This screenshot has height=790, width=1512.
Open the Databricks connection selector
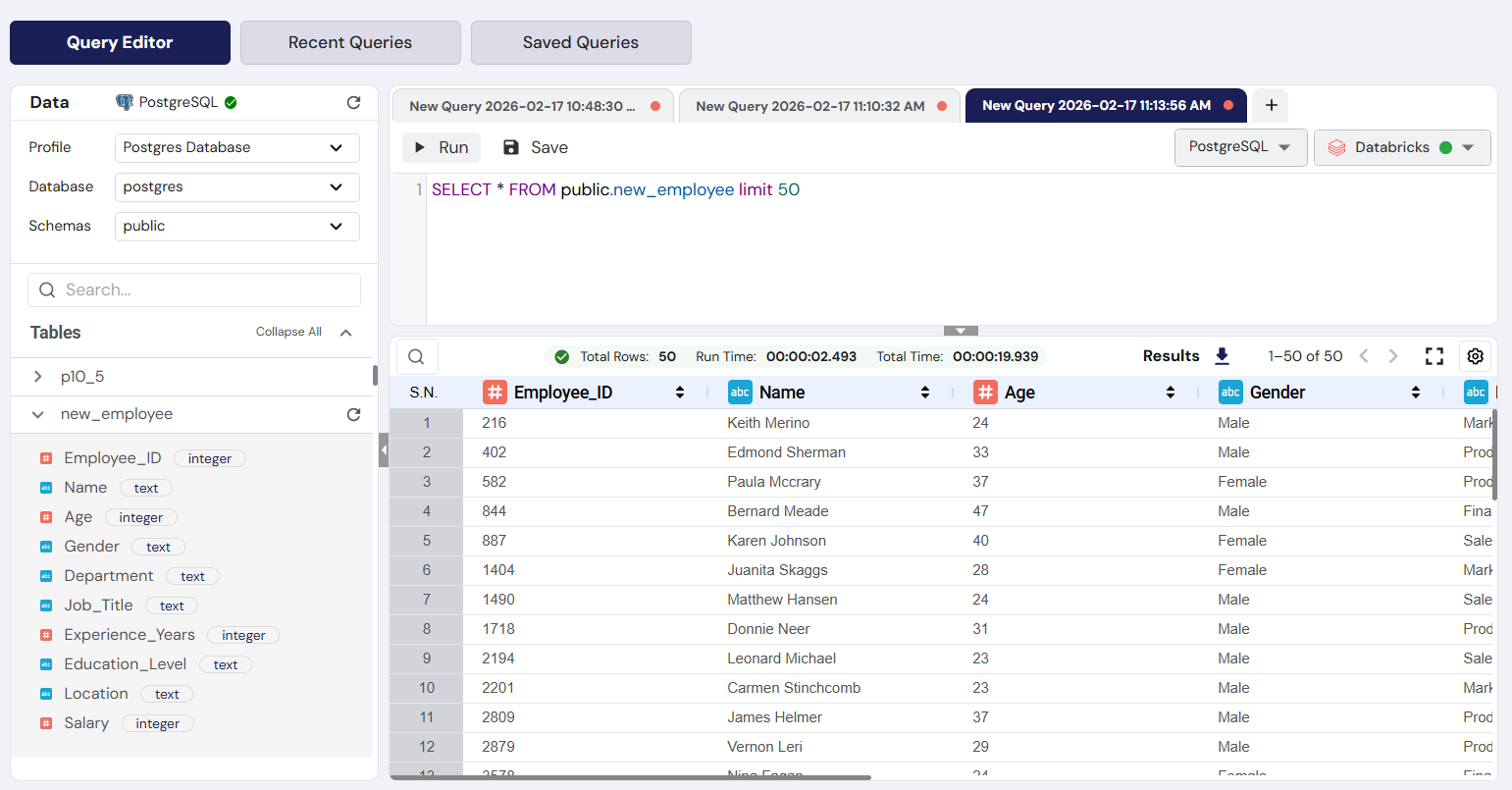click(1401, 146)
